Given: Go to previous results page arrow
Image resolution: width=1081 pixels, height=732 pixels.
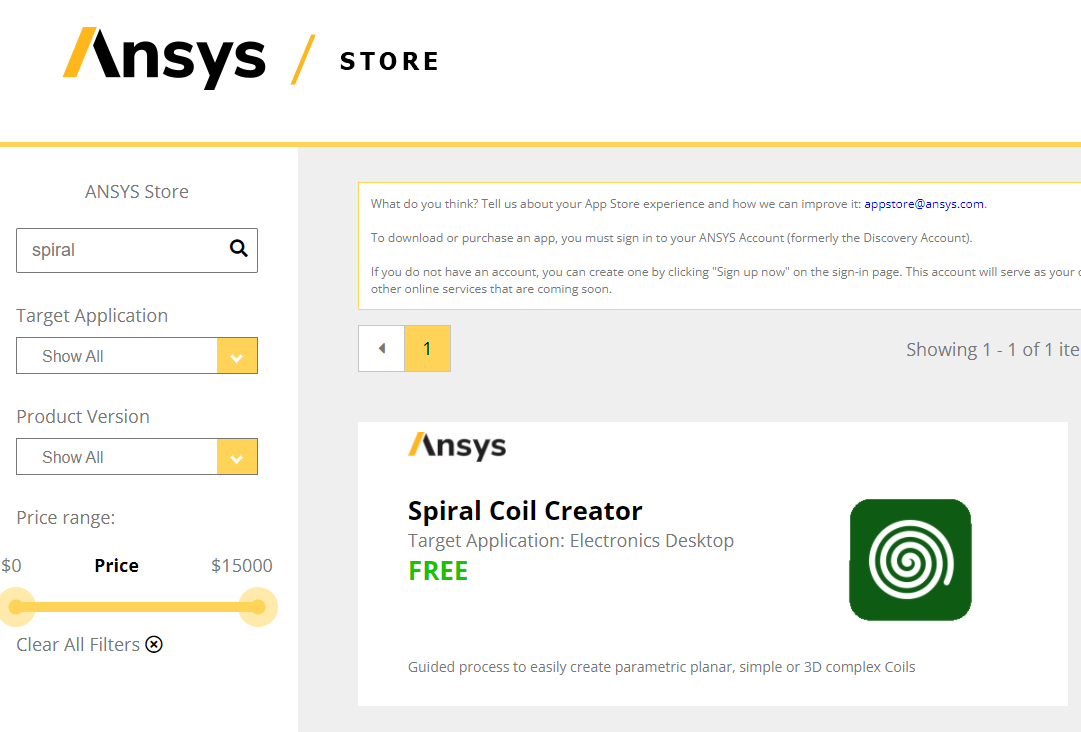Looking at the screenshot, I should (381, 349).
